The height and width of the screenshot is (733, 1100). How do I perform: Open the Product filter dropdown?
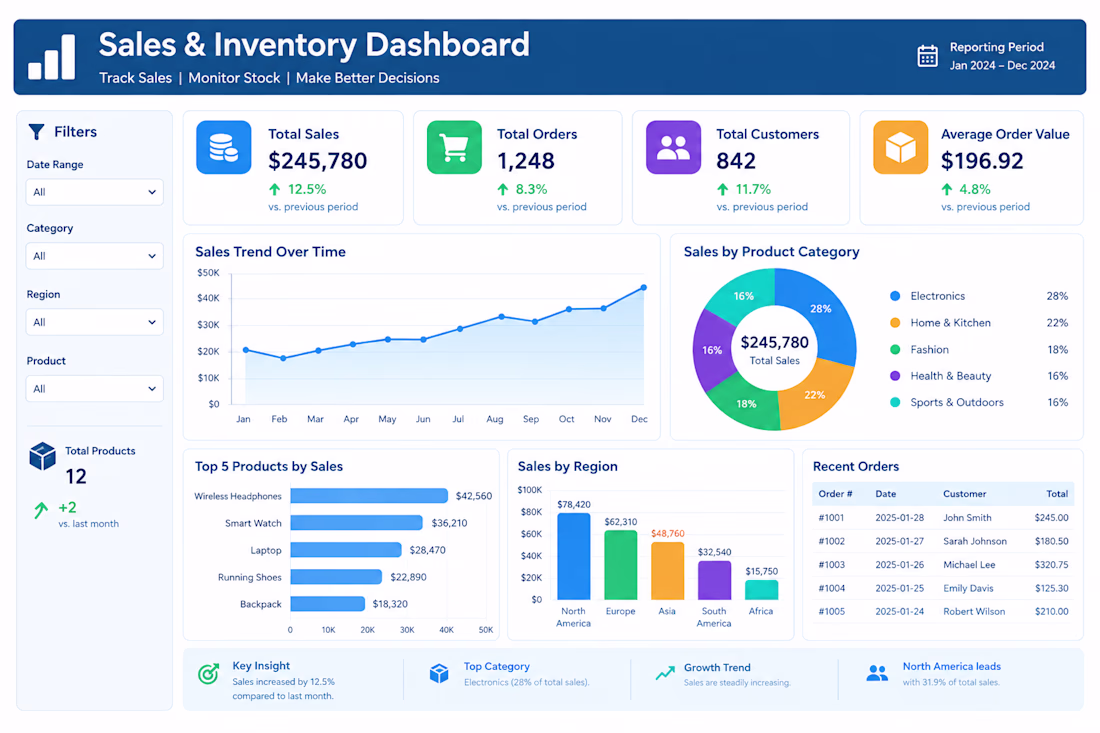(x=95, y=389)
